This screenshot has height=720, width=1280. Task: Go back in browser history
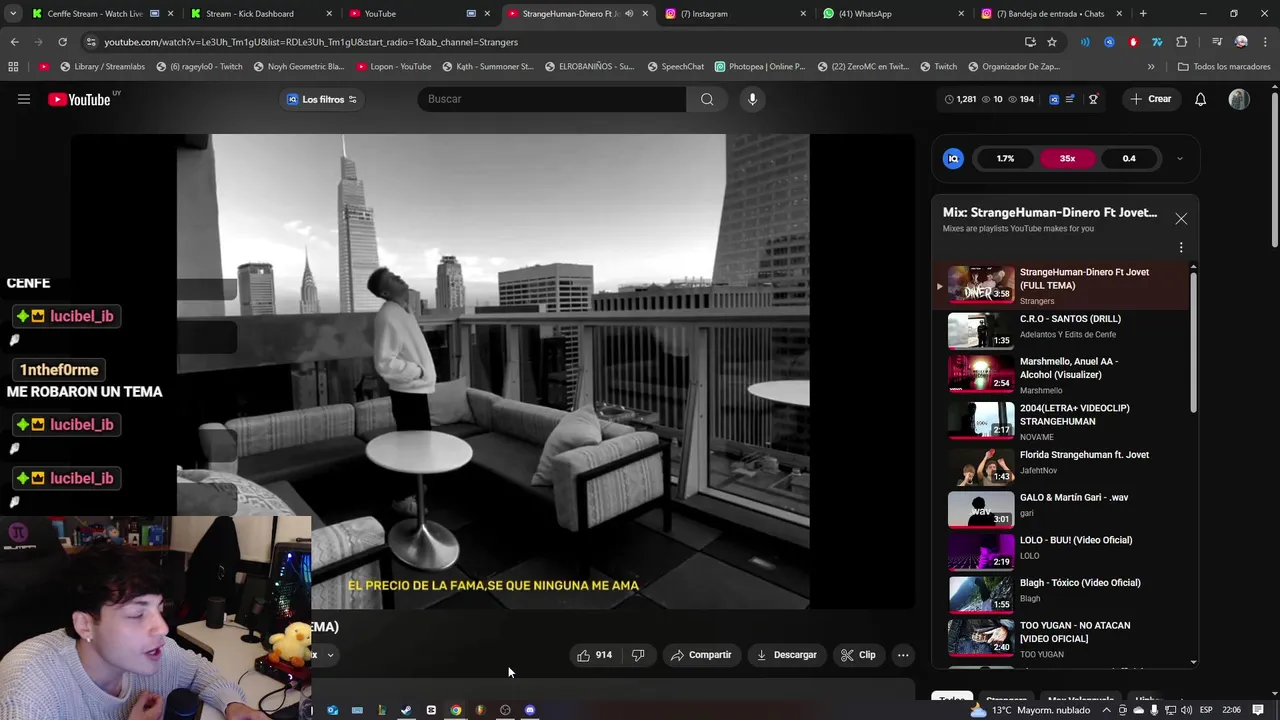click(x=14, y=42)
